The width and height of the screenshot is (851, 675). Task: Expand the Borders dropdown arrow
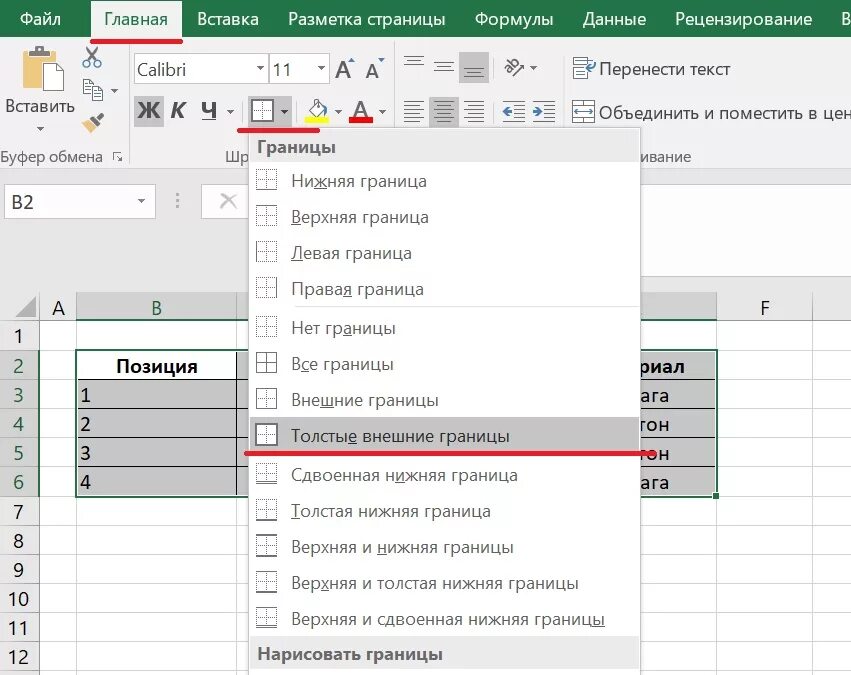[284, 112]
